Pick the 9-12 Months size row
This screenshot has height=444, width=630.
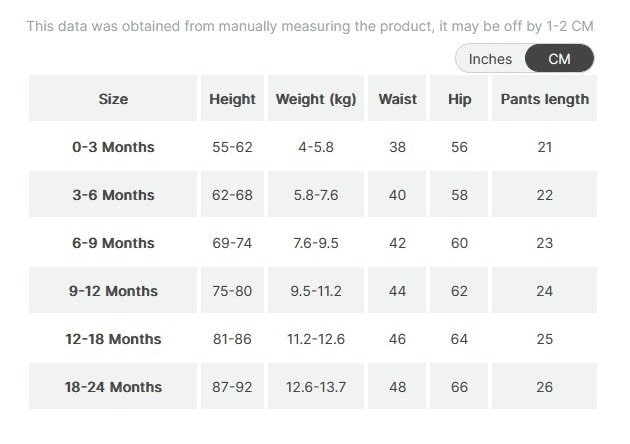coord(113,291)
